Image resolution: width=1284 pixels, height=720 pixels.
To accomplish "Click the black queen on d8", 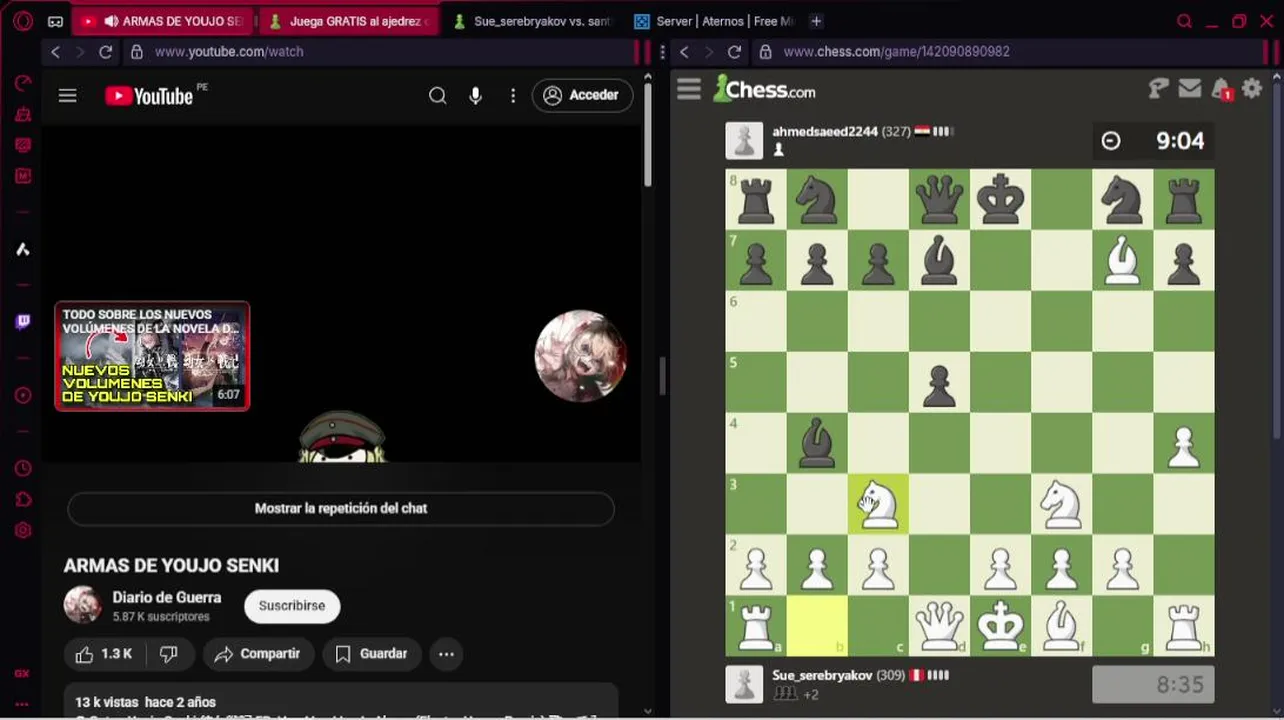I will click(x=939, y=199).
